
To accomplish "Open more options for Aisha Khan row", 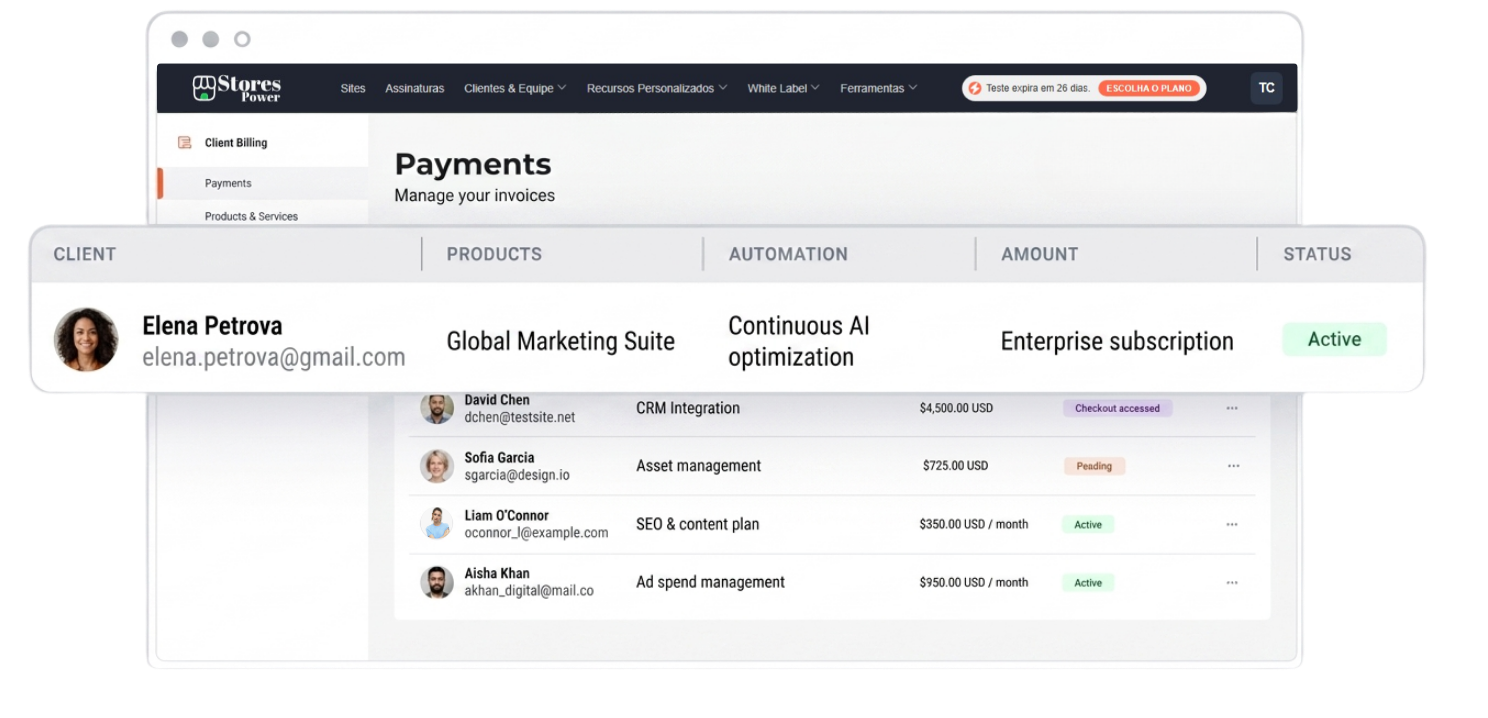I will click(1232, 582).
